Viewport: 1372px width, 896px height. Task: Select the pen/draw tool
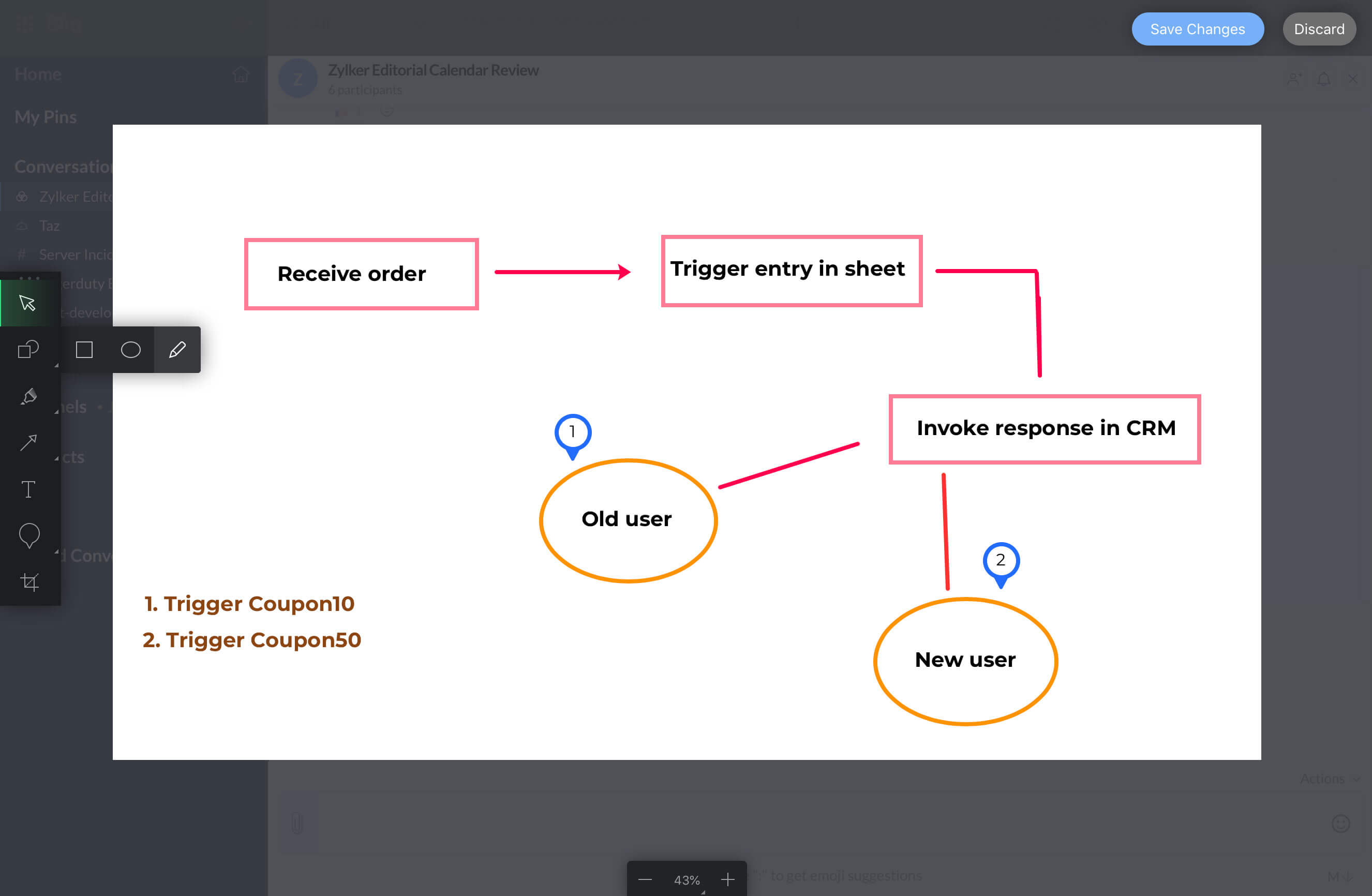point(176,349)
